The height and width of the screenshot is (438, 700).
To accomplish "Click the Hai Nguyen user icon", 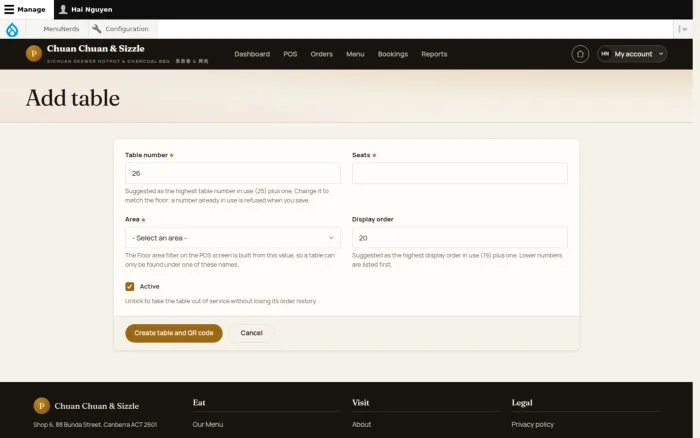I will pos(63,9).
